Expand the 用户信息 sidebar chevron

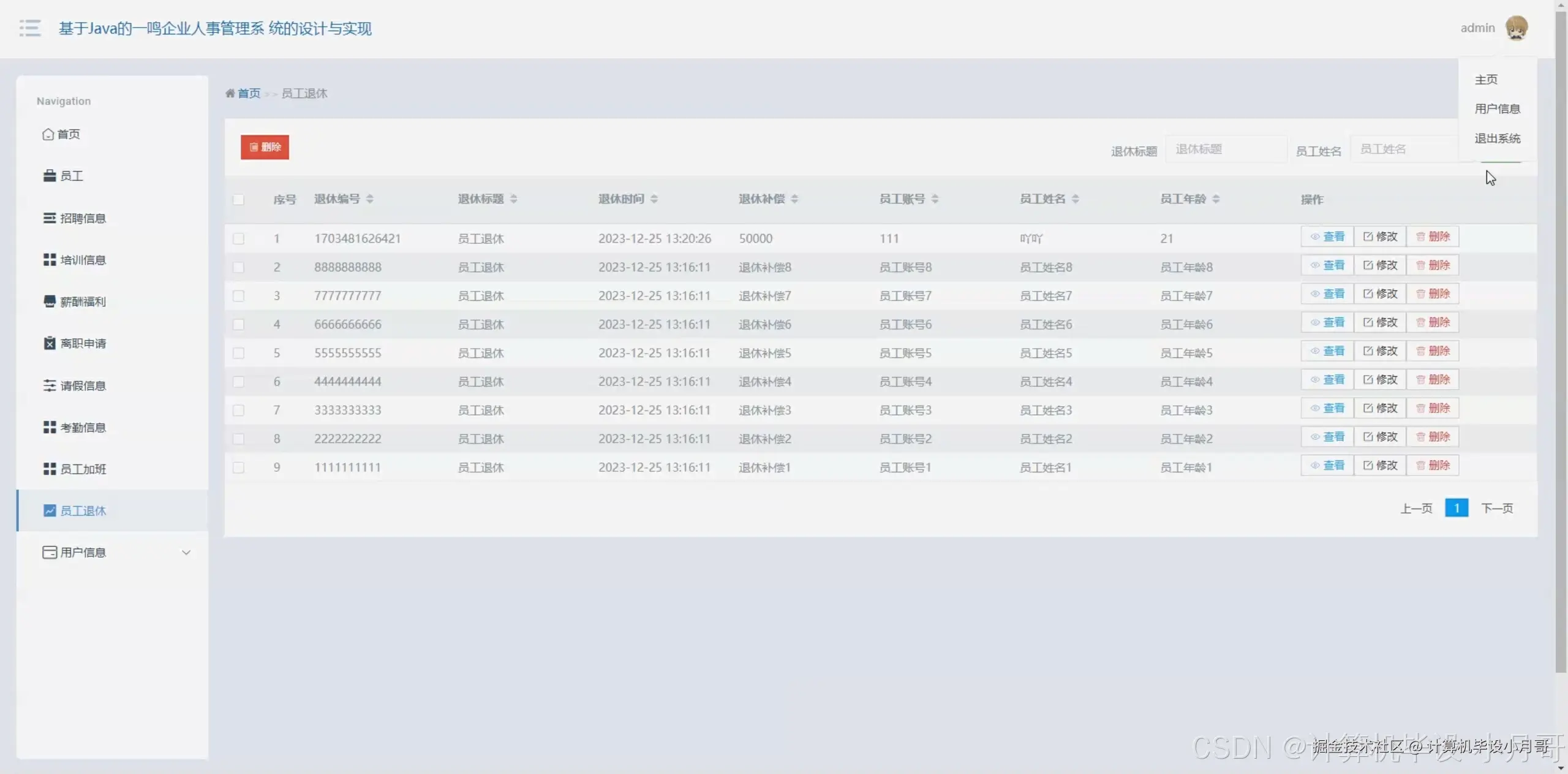coord(186,552)
